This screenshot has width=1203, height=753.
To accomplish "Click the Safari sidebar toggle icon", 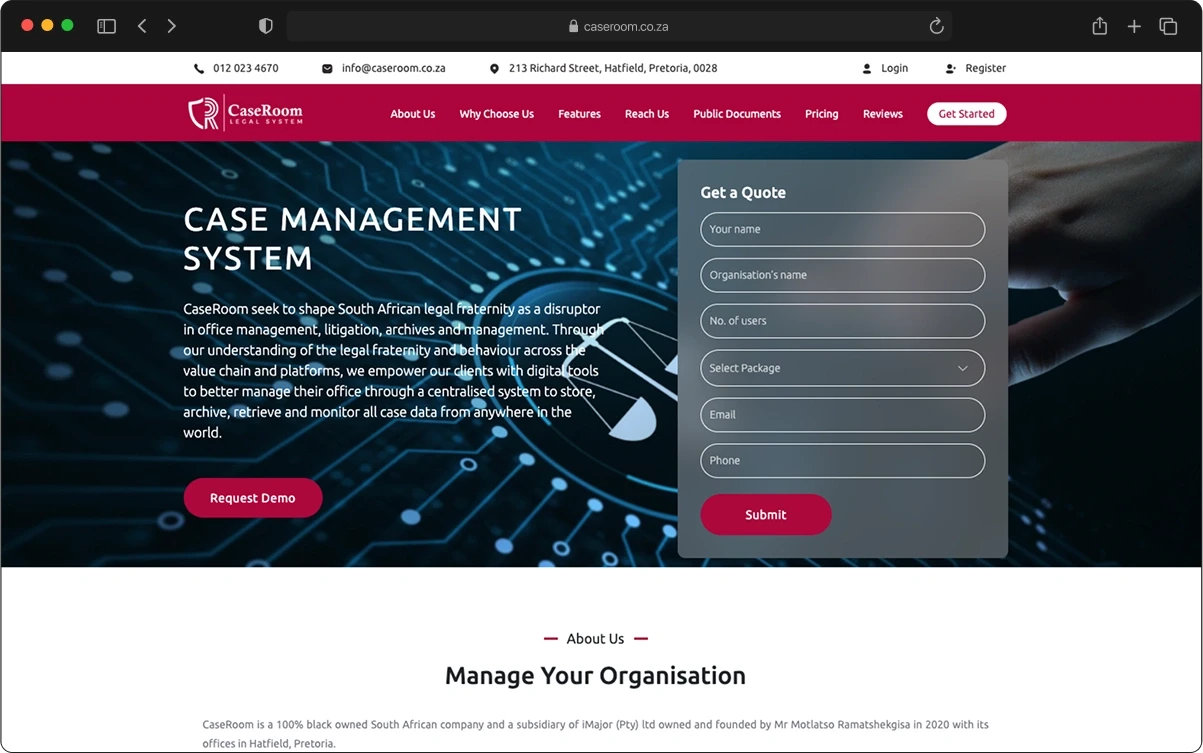I will click(106, 26).
